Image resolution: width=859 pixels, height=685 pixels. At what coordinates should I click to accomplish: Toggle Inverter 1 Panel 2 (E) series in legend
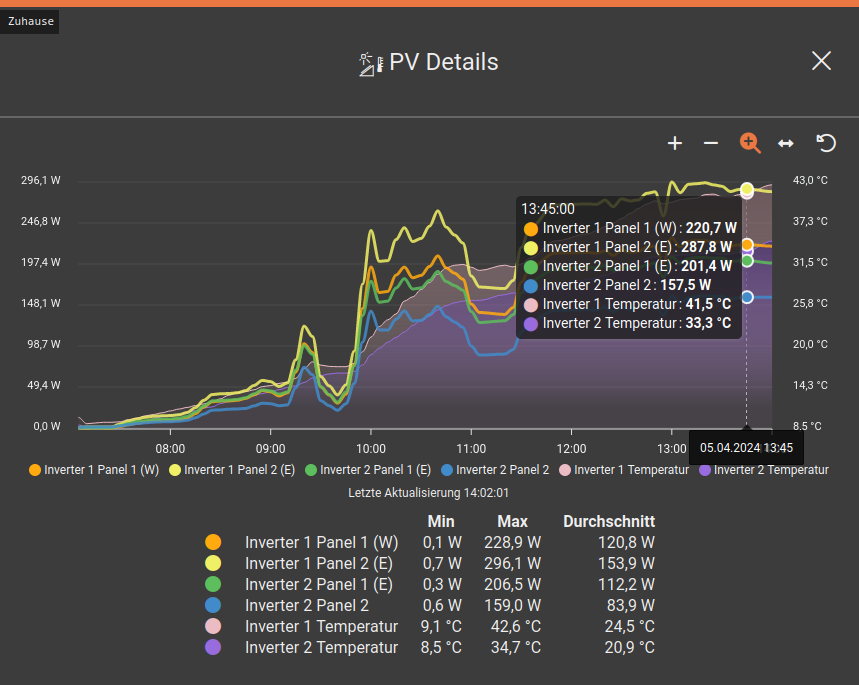pyautogui.click(x=232, y=470)
